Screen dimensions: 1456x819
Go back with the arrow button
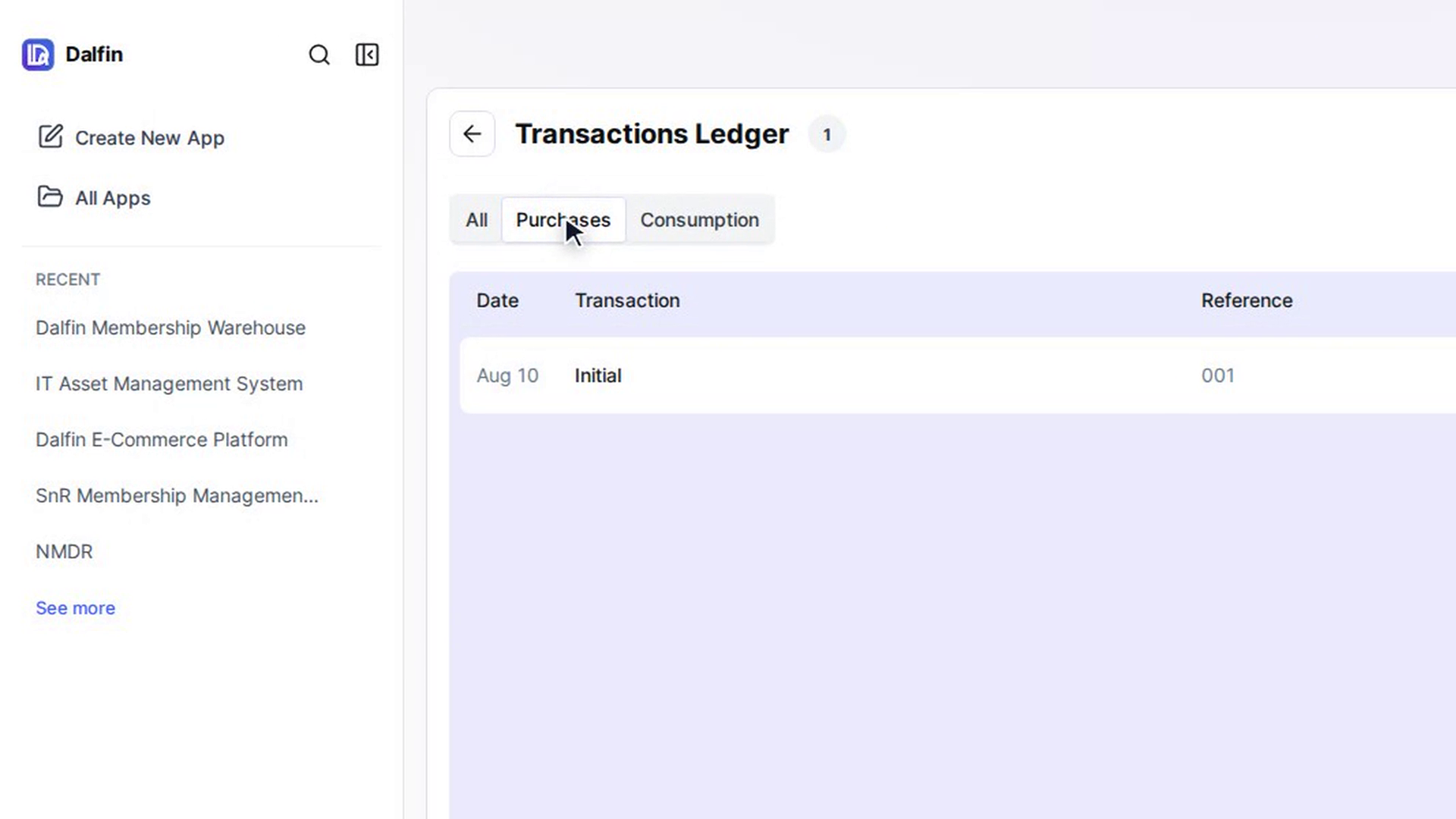tap(472, 134)
